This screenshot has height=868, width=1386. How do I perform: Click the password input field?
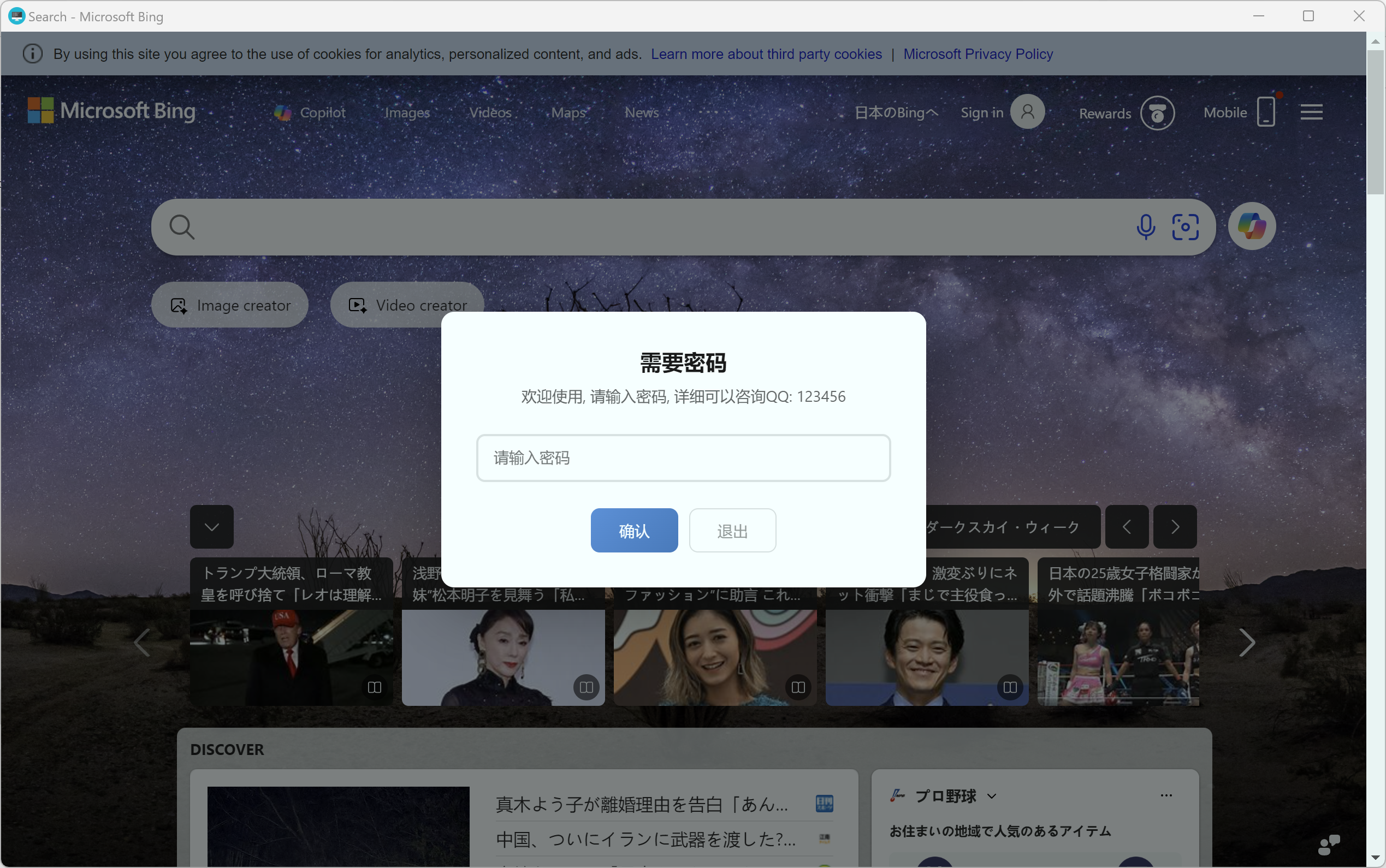tap(683, 457)
